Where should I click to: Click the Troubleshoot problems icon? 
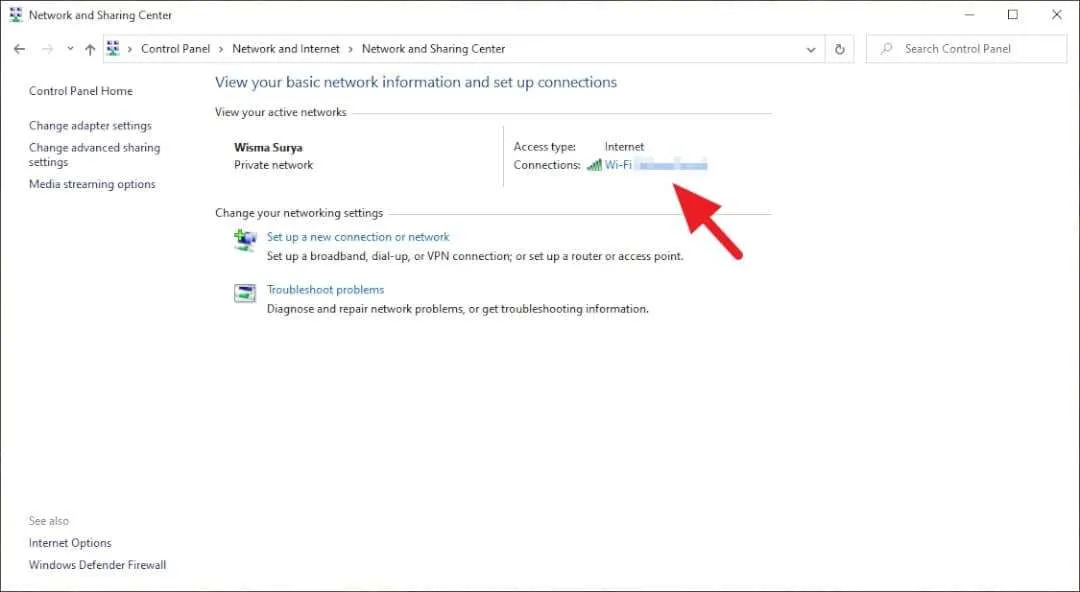245,293
